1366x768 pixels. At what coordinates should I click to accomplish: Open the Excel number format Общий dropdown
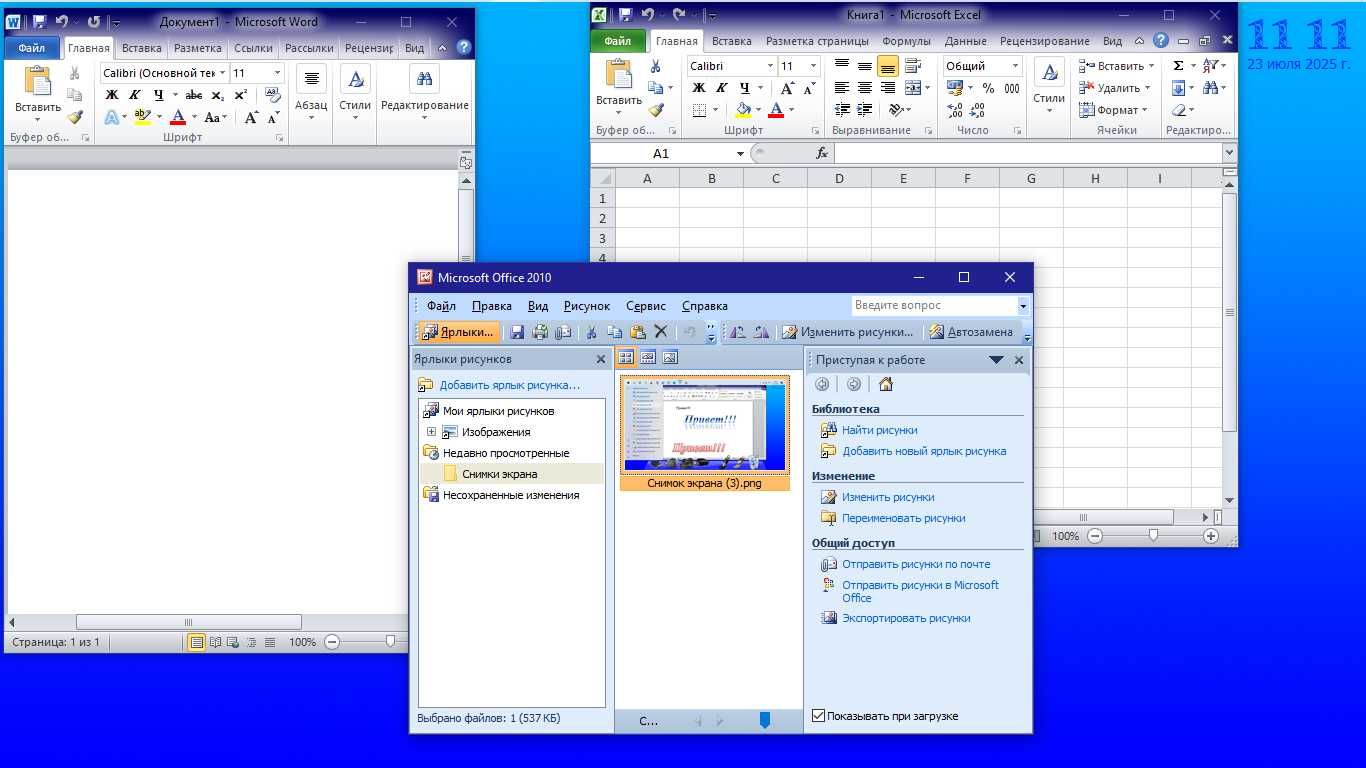tap(1015, 66)
